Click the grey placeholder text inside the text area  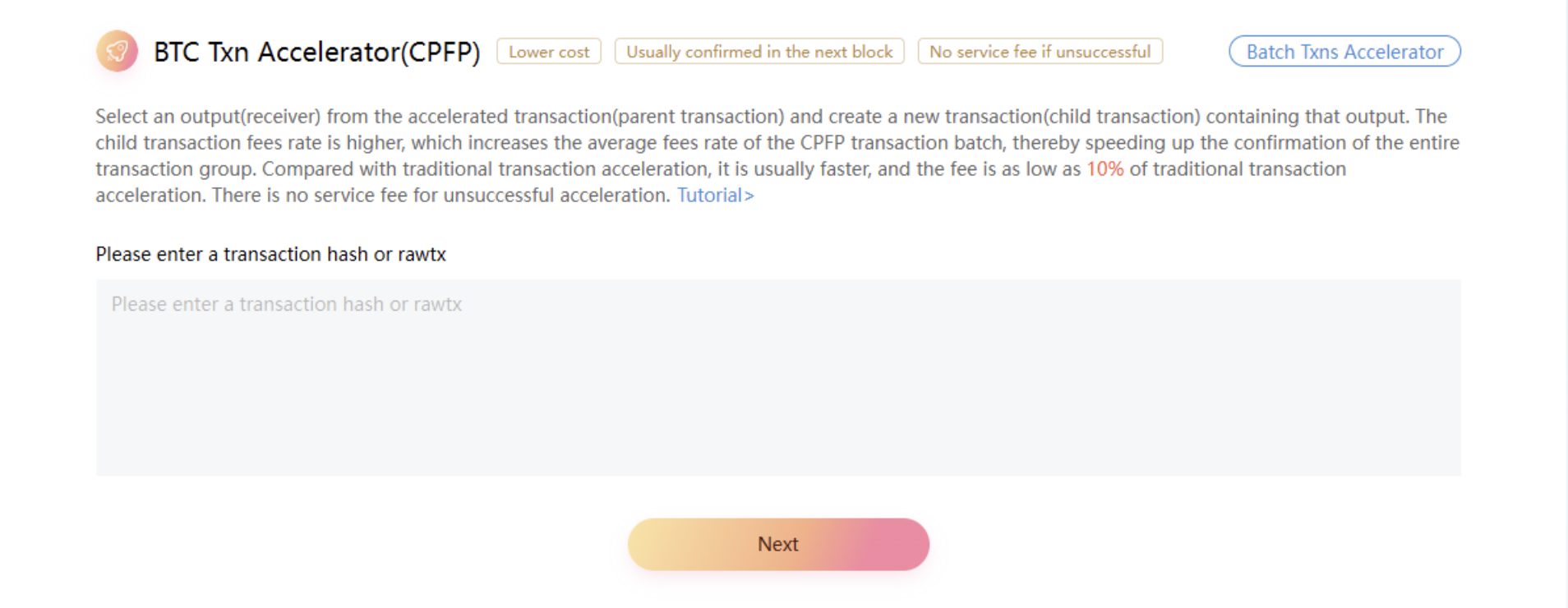tap(287, 305)
